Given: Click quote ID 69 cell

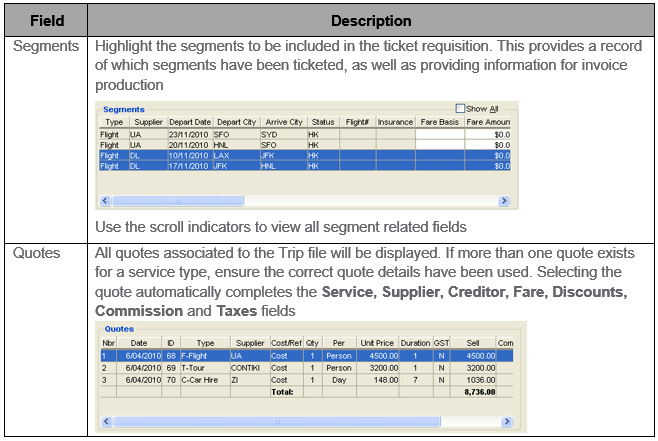Looking at the screenshot, I should [171, 368].
